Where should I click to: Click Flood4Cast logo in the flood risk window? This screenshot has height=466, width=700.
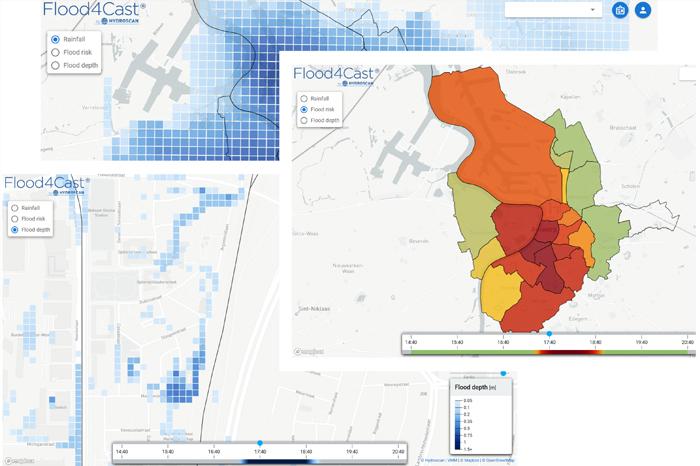tap(336, 75)
